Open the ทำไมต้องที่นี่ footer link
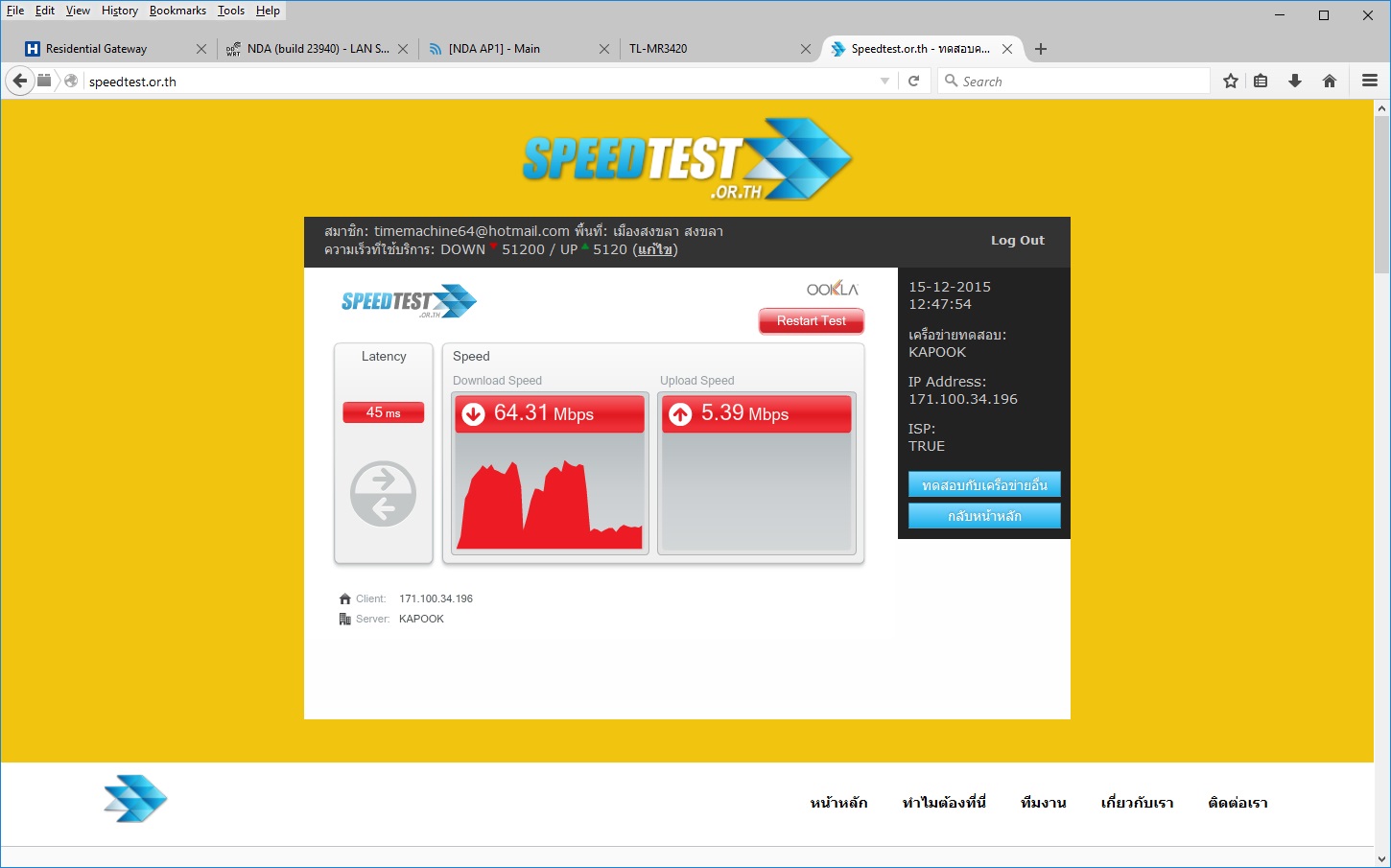Screen dimensions: 1391x868 click(944, 803)
